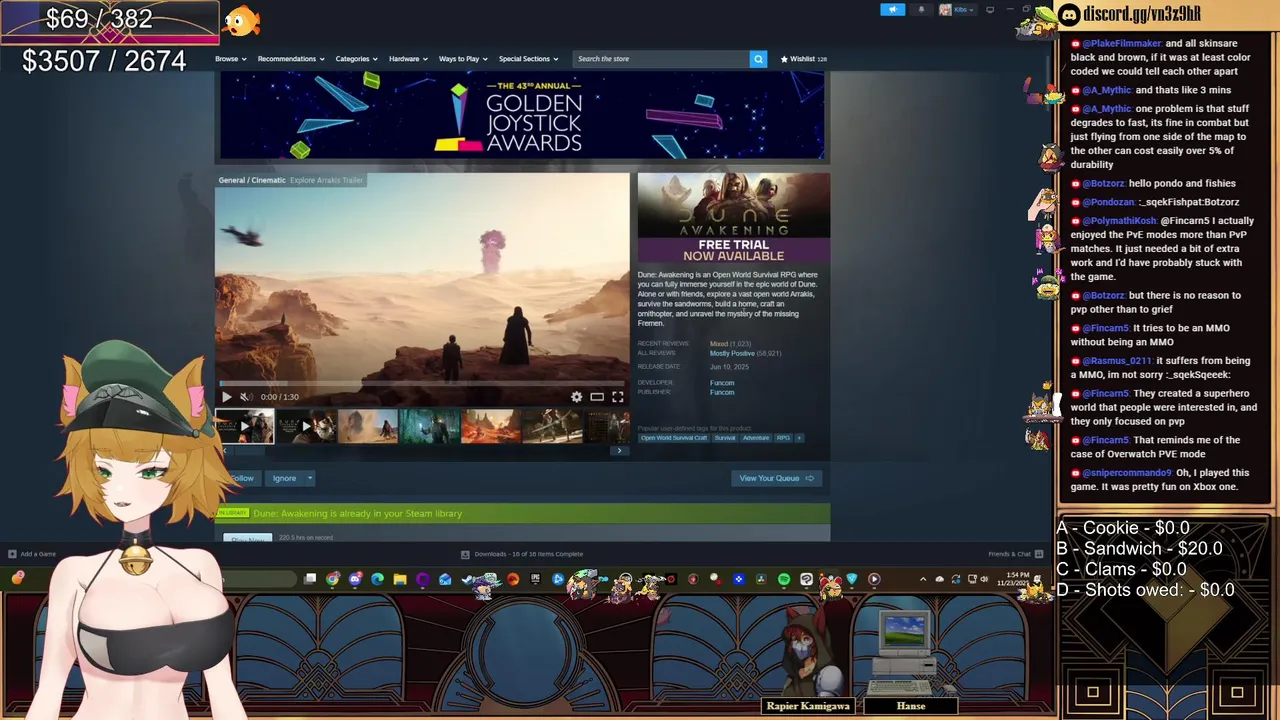Select the sand figure screenshot thumbnail
Screen dimensions: 1280x720
click(368, 427)
